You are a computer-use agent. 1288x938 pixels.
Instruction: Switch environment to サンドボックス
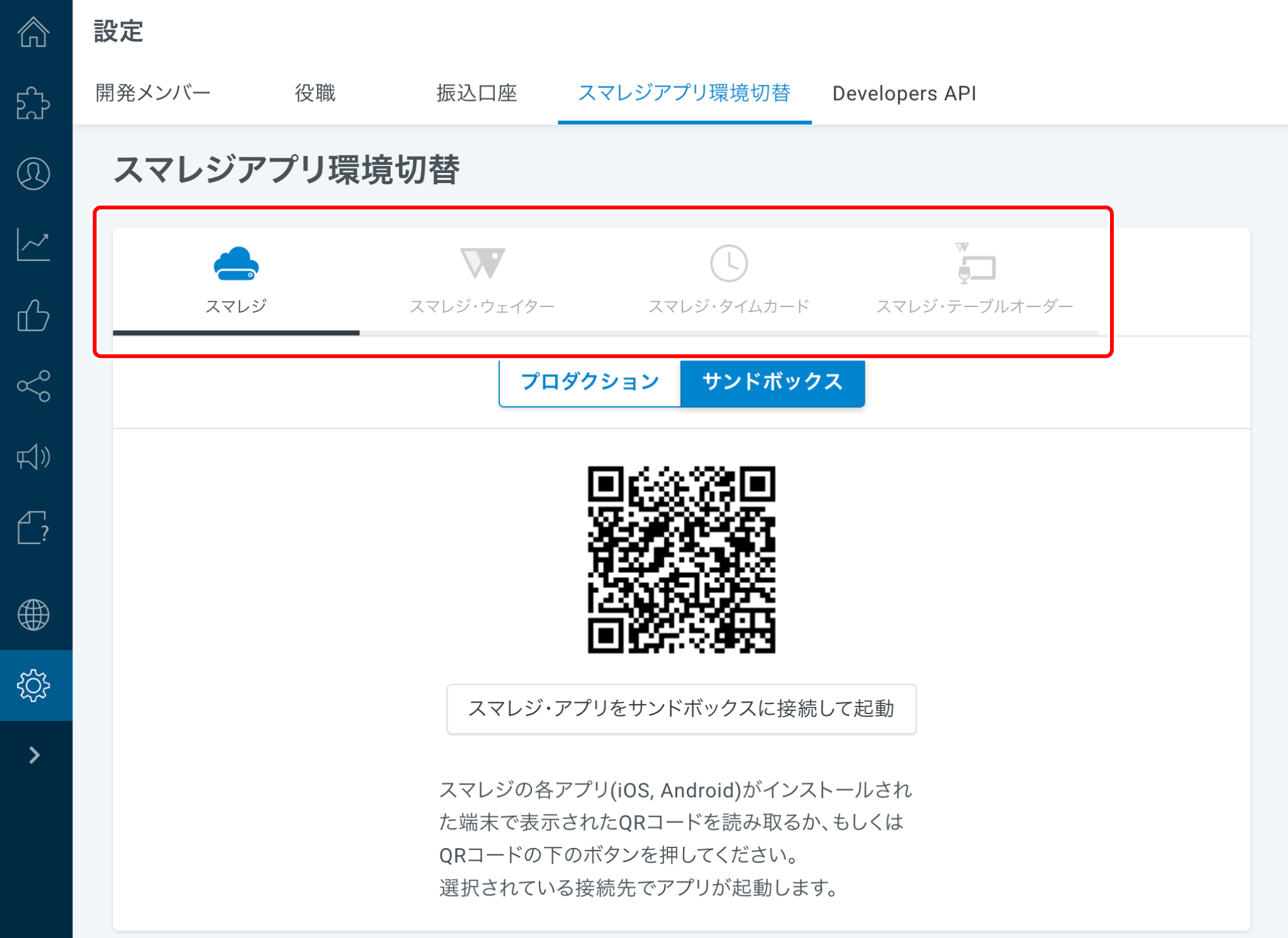[x=772, y=382]
